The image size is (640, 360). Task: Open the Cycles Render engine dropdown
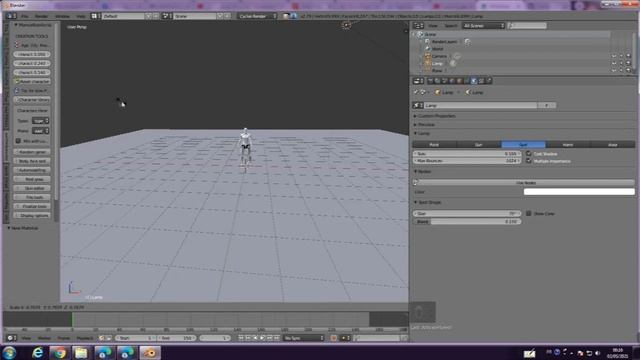(x=257, y=16)
